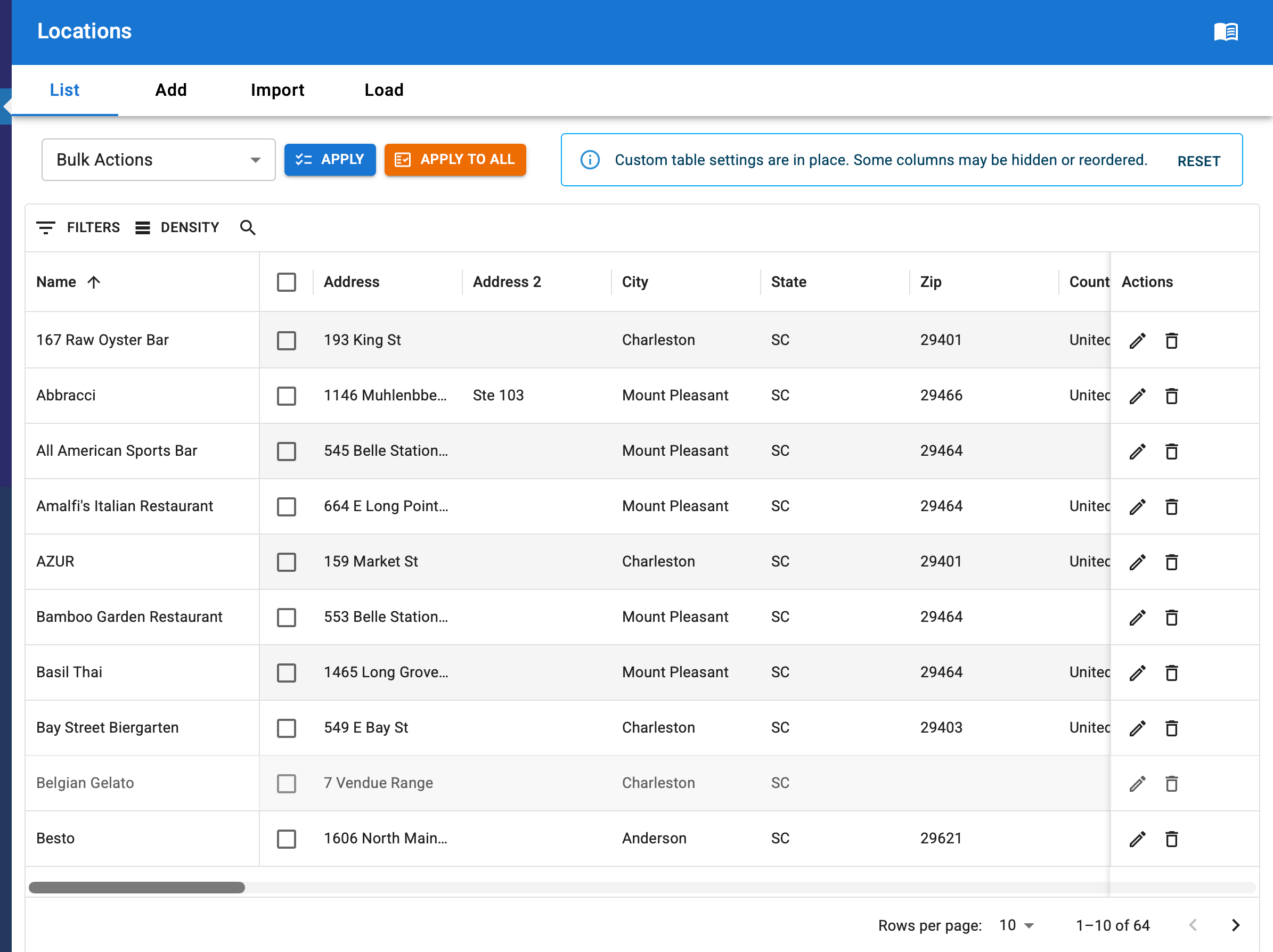1273x952 pixels.
Task: Delete the Abbracci location
Action: 1171,396
